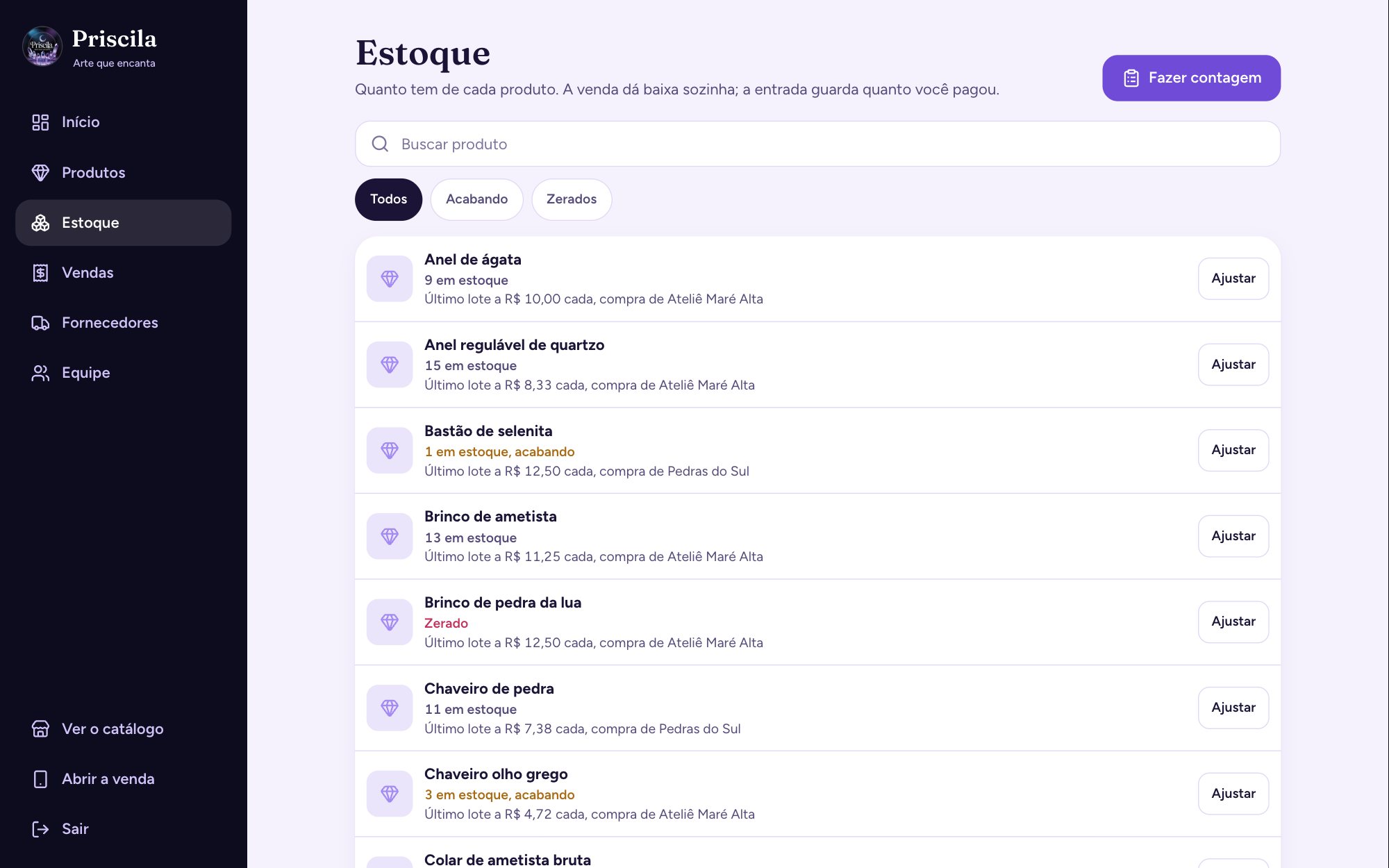Image resolution: width=1389 pixels, height=868 pixels.
Task: Click the Produtos gem icon in sidebar
Action: [40, 172]
